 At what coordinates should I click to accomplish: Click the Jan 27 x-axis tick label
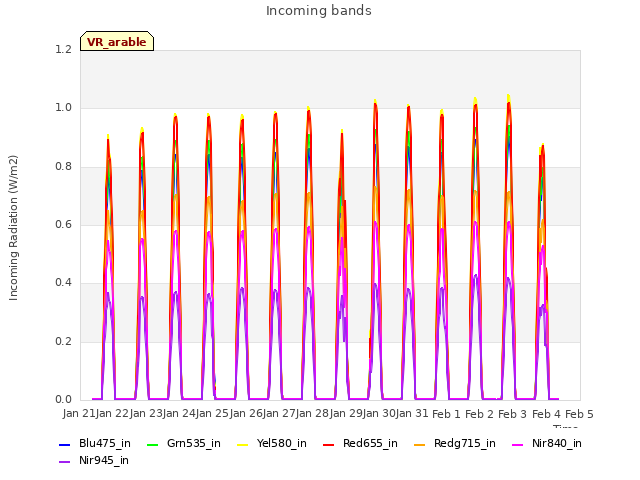pos(279,414)
